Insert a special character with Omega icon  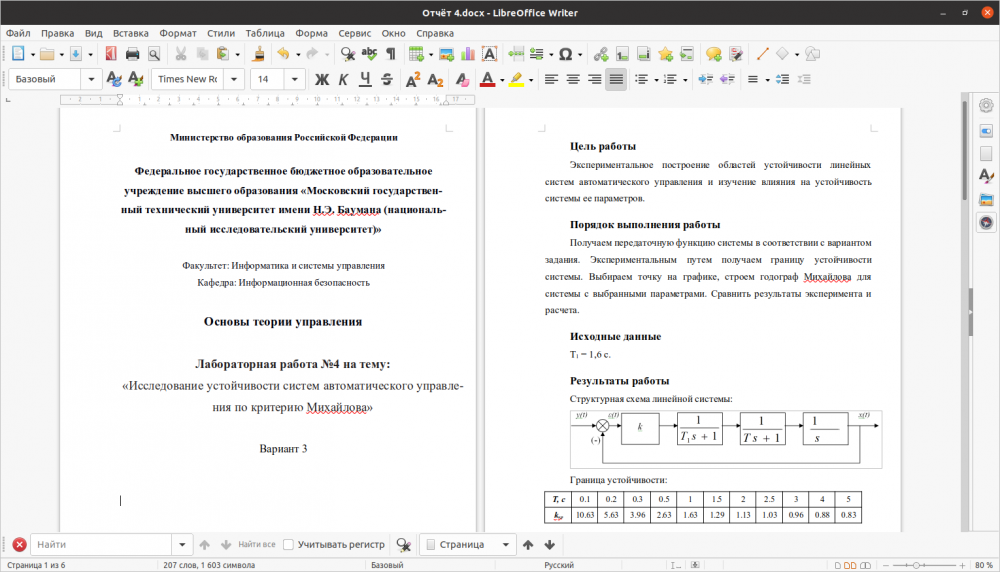565,54
